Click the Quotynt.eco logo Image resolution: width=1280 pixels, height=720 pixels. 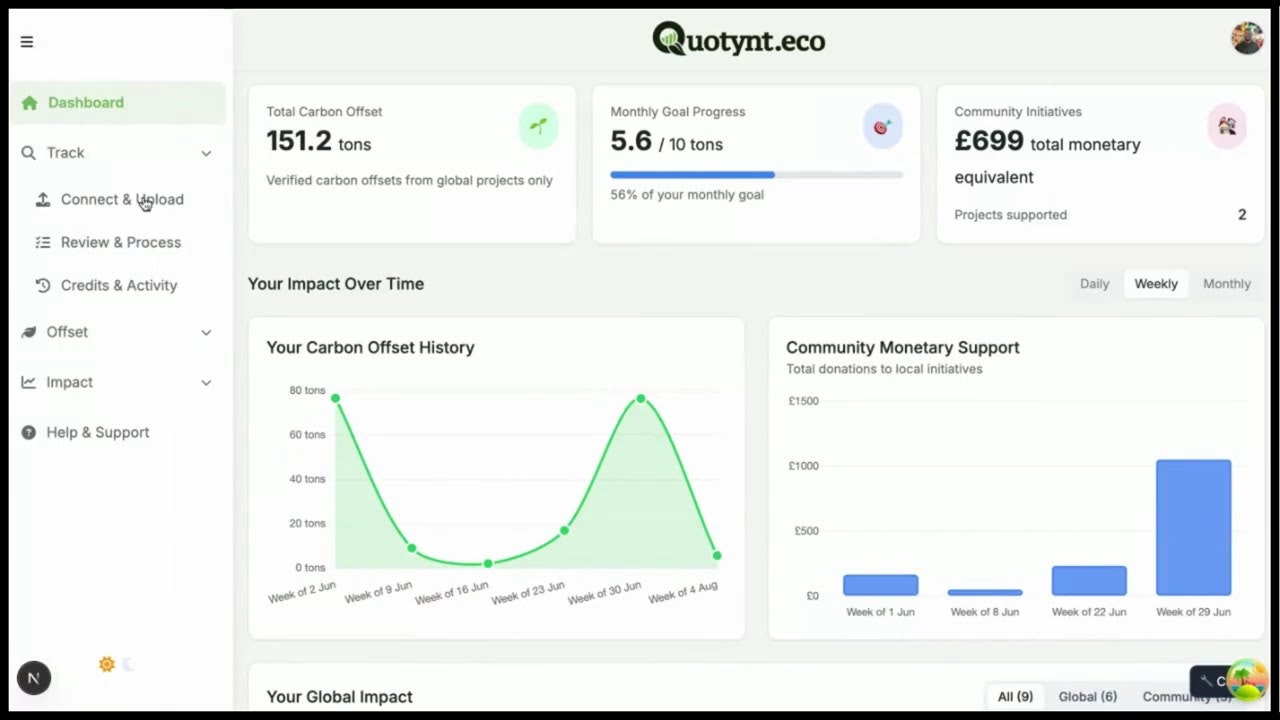[739, 40]
